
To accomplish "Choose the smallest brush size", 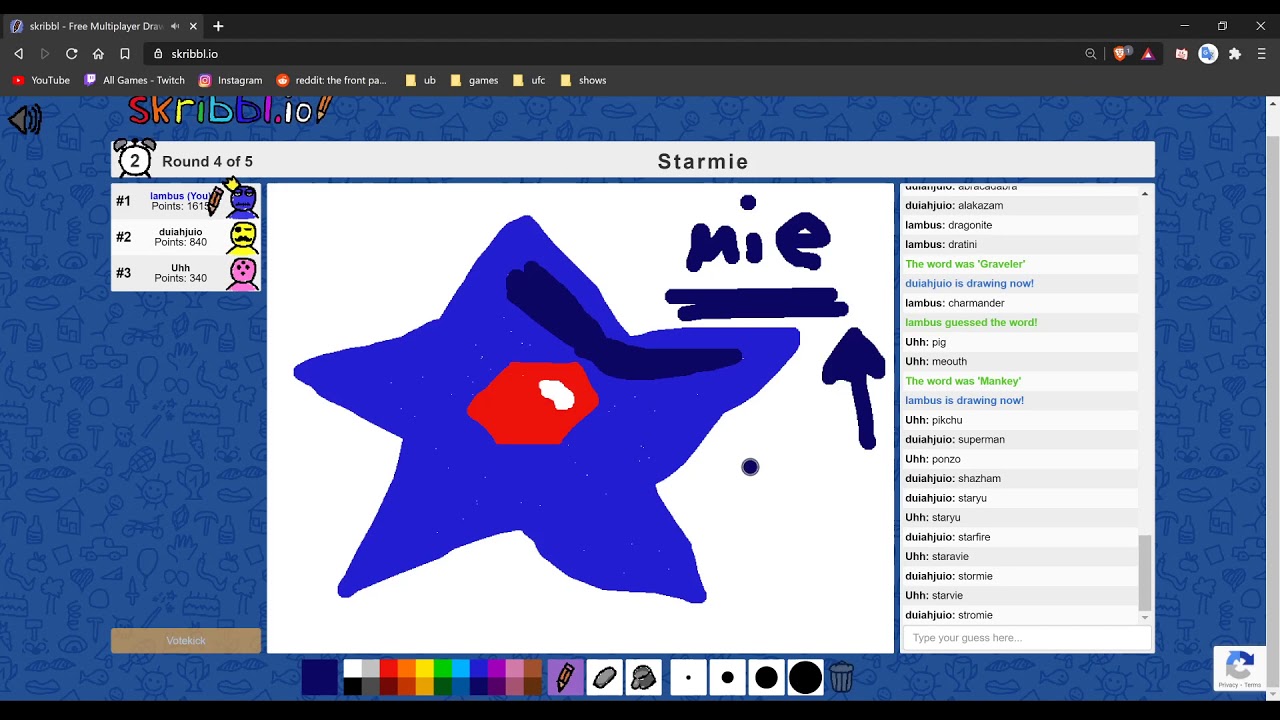I will pyautogui.click(x=688, y=677).
